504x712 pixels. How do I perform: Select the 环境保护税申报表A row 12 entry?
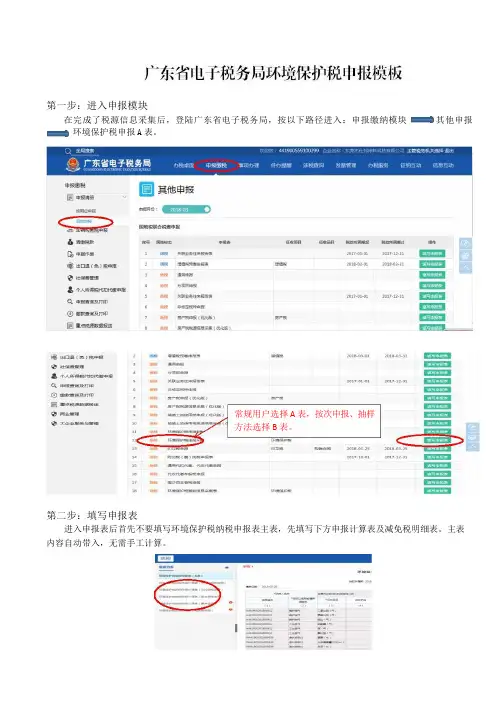[185, 440]
